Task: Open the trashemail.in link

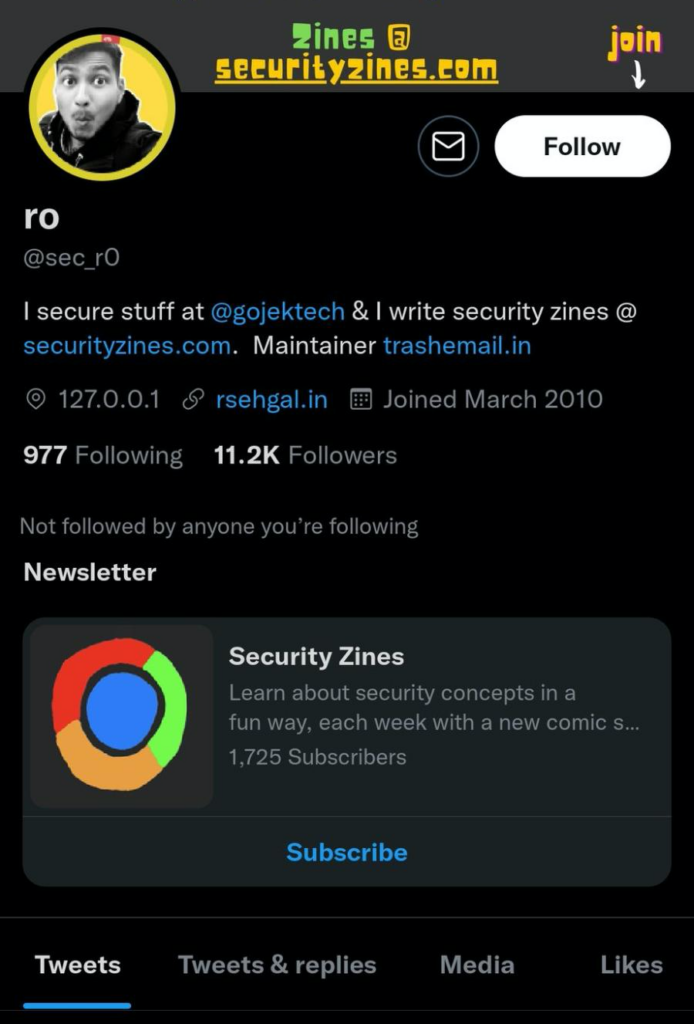Action: [x=457, y=346]
